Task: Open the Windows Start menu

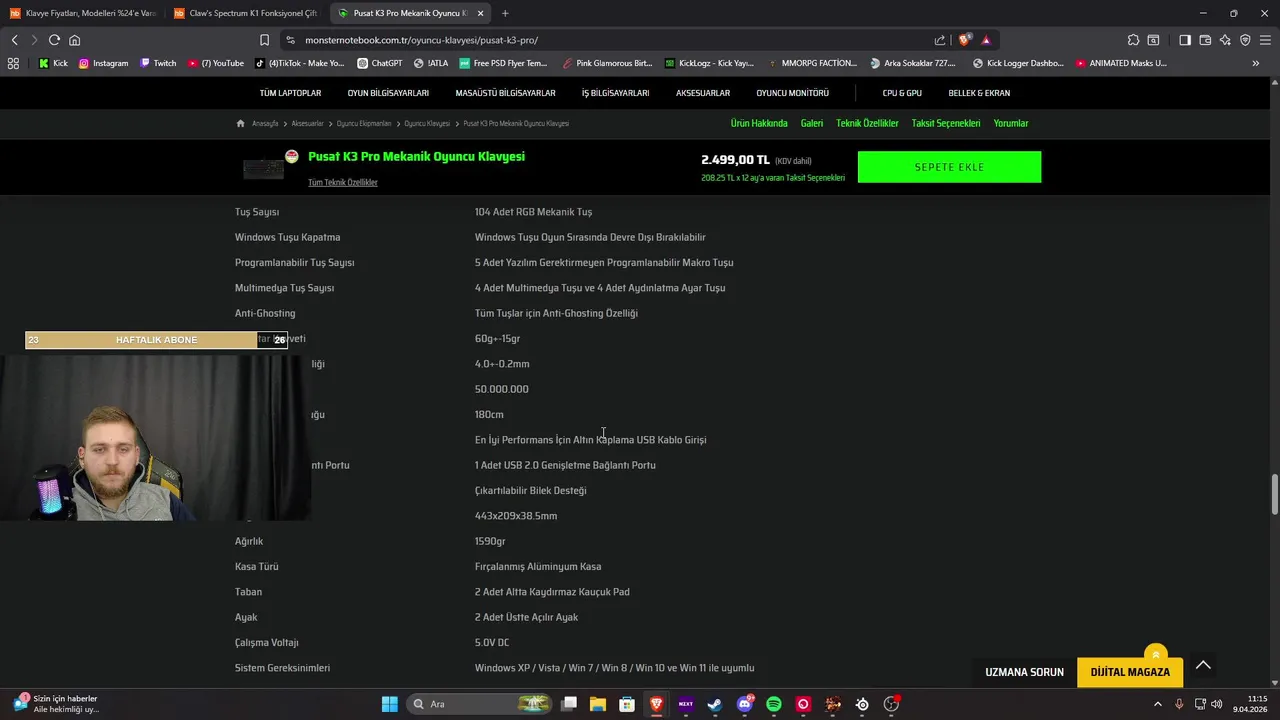Action: pos(389,704)
